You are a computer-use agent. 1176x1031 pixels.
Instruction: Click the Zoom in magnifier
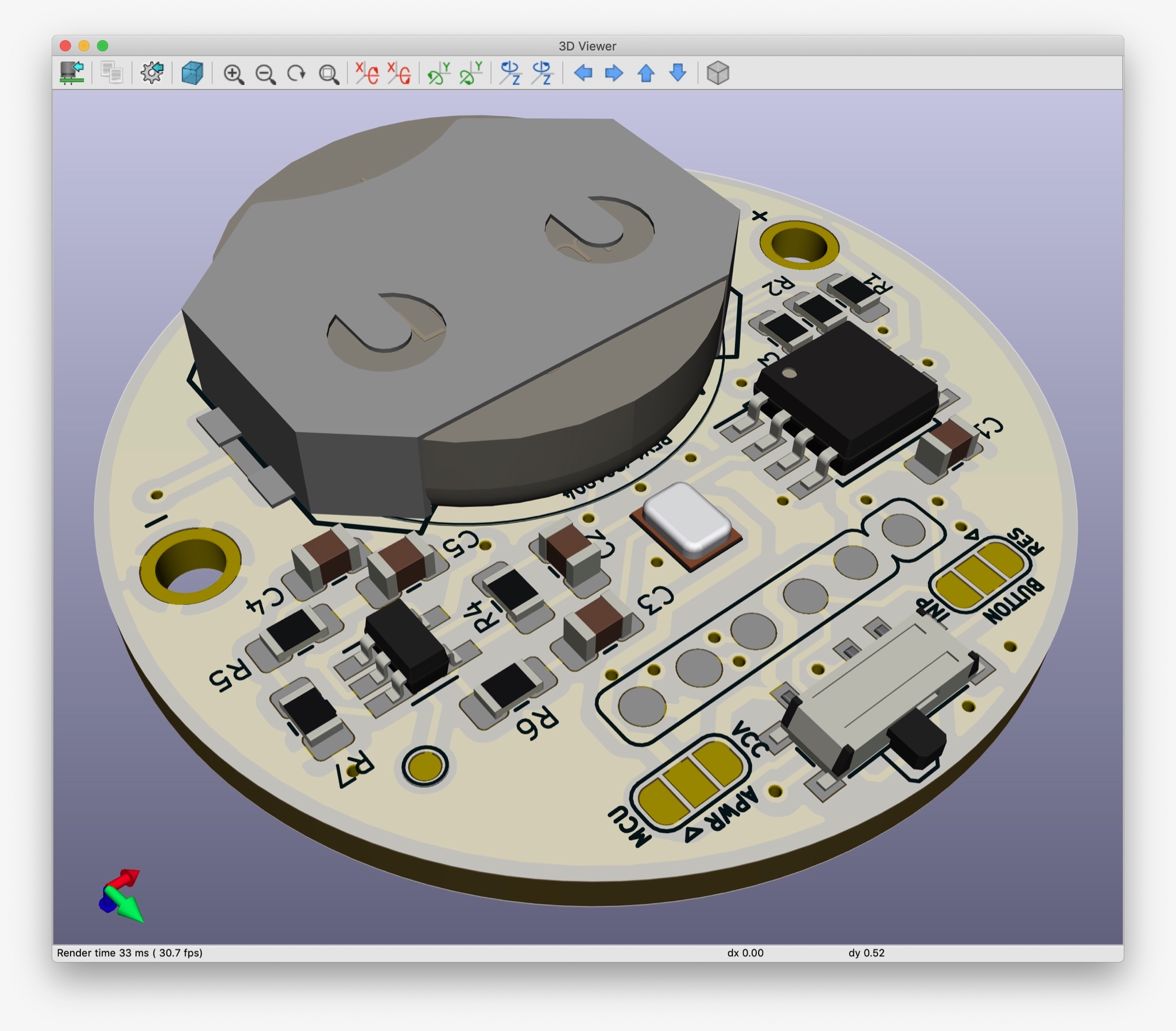point(234,73)
